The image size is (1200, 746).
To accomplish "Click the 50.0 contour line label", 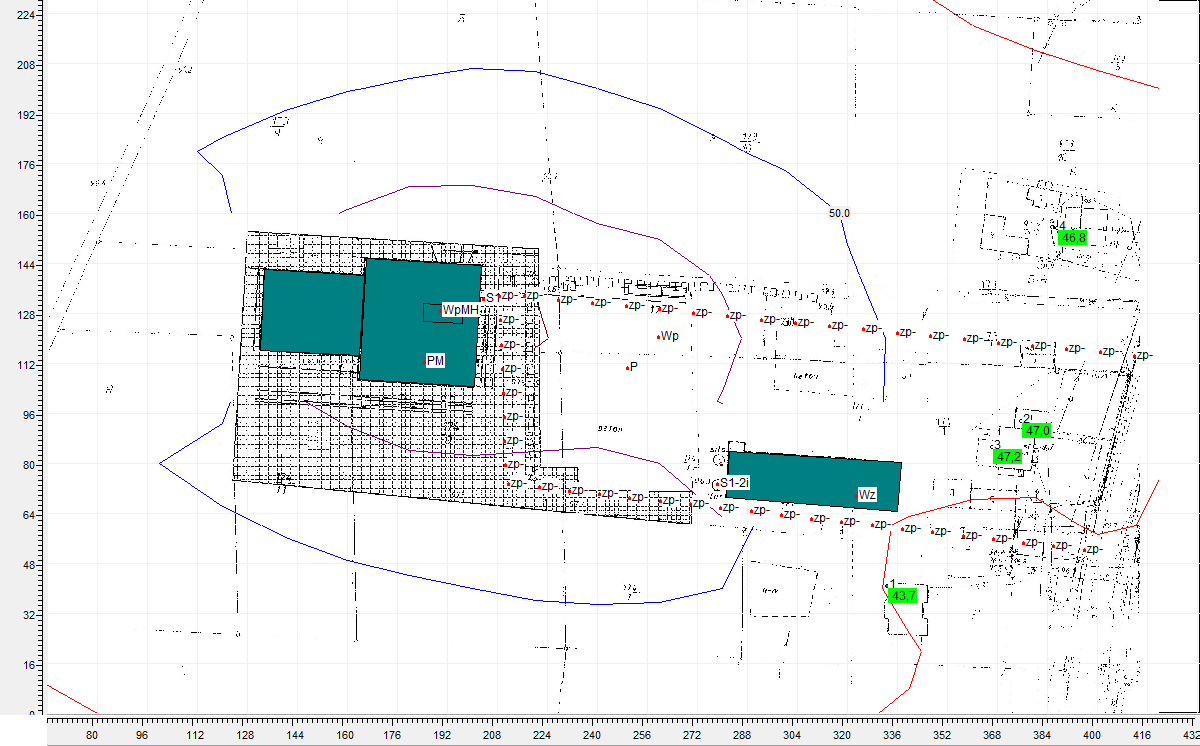I will [x=839, y=213].
